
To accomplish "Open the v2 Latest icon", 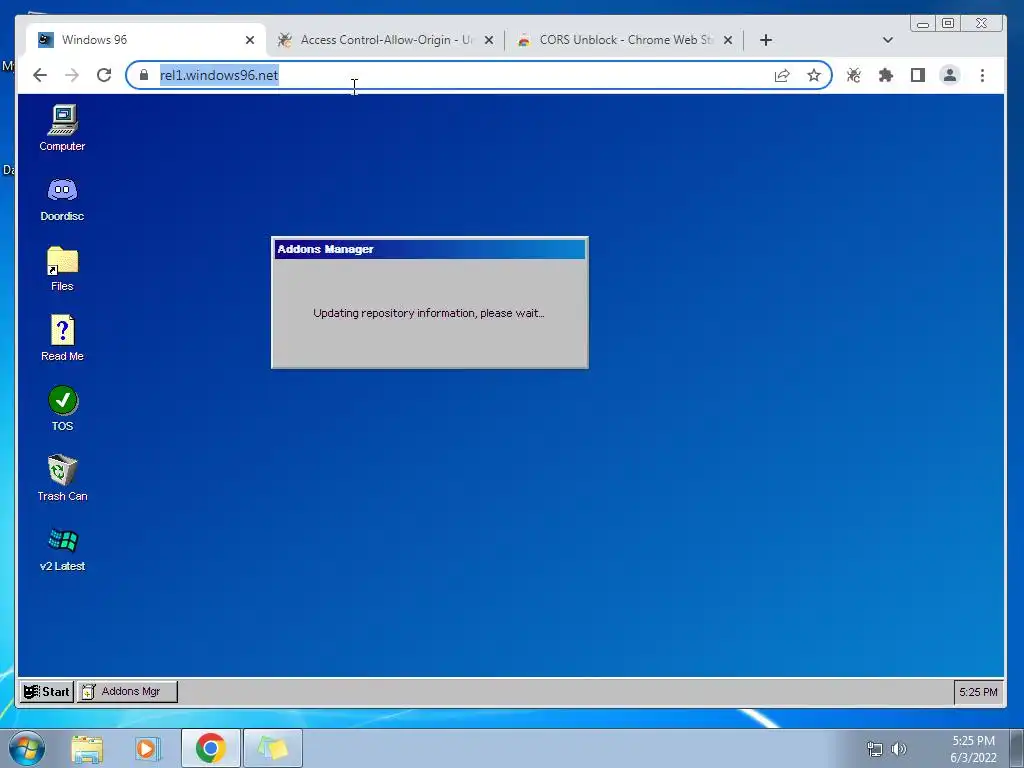I will tap(62, 549).
